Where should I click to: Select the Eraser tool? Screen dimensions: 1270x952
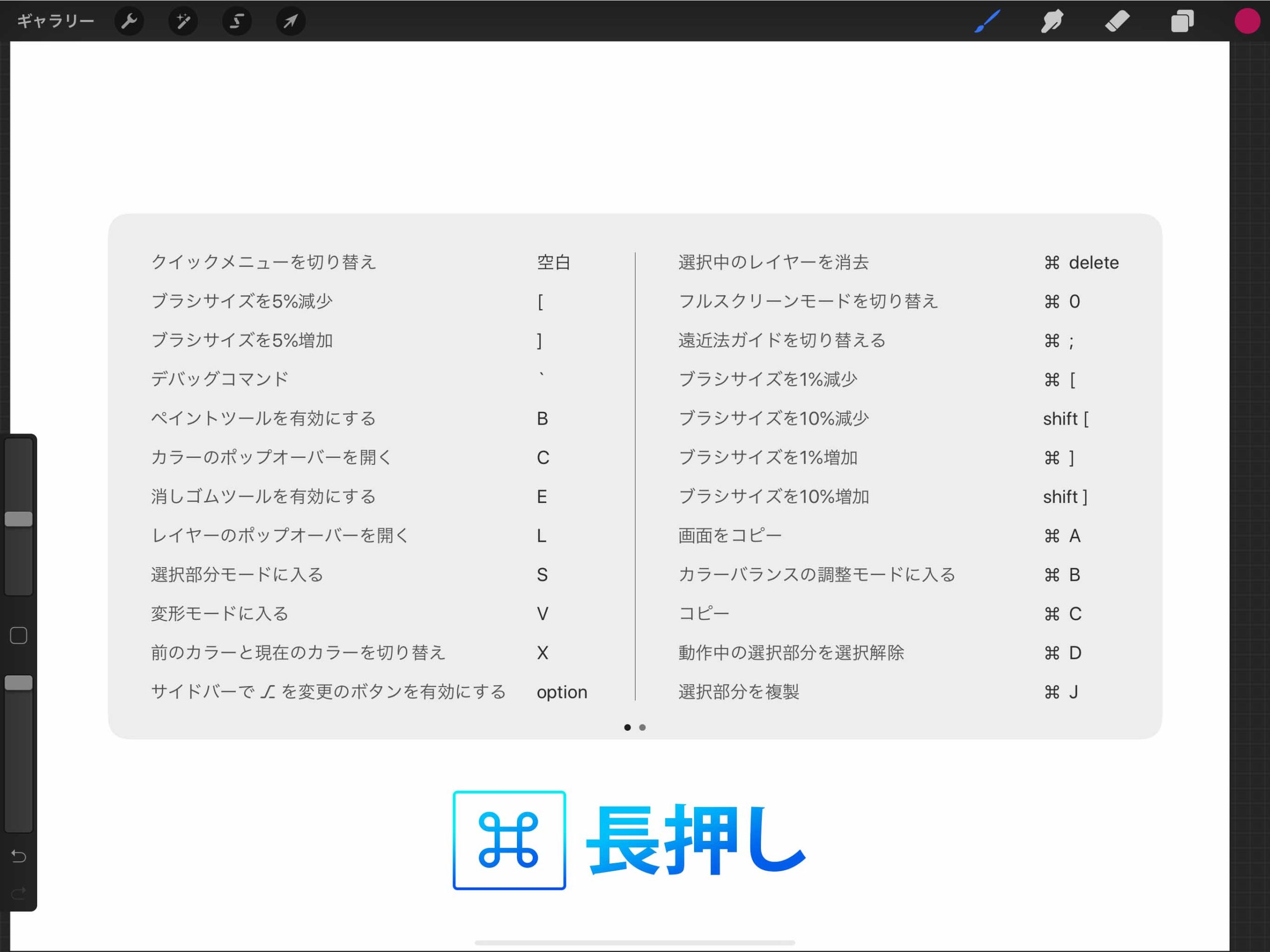(x=1117, y=21)
